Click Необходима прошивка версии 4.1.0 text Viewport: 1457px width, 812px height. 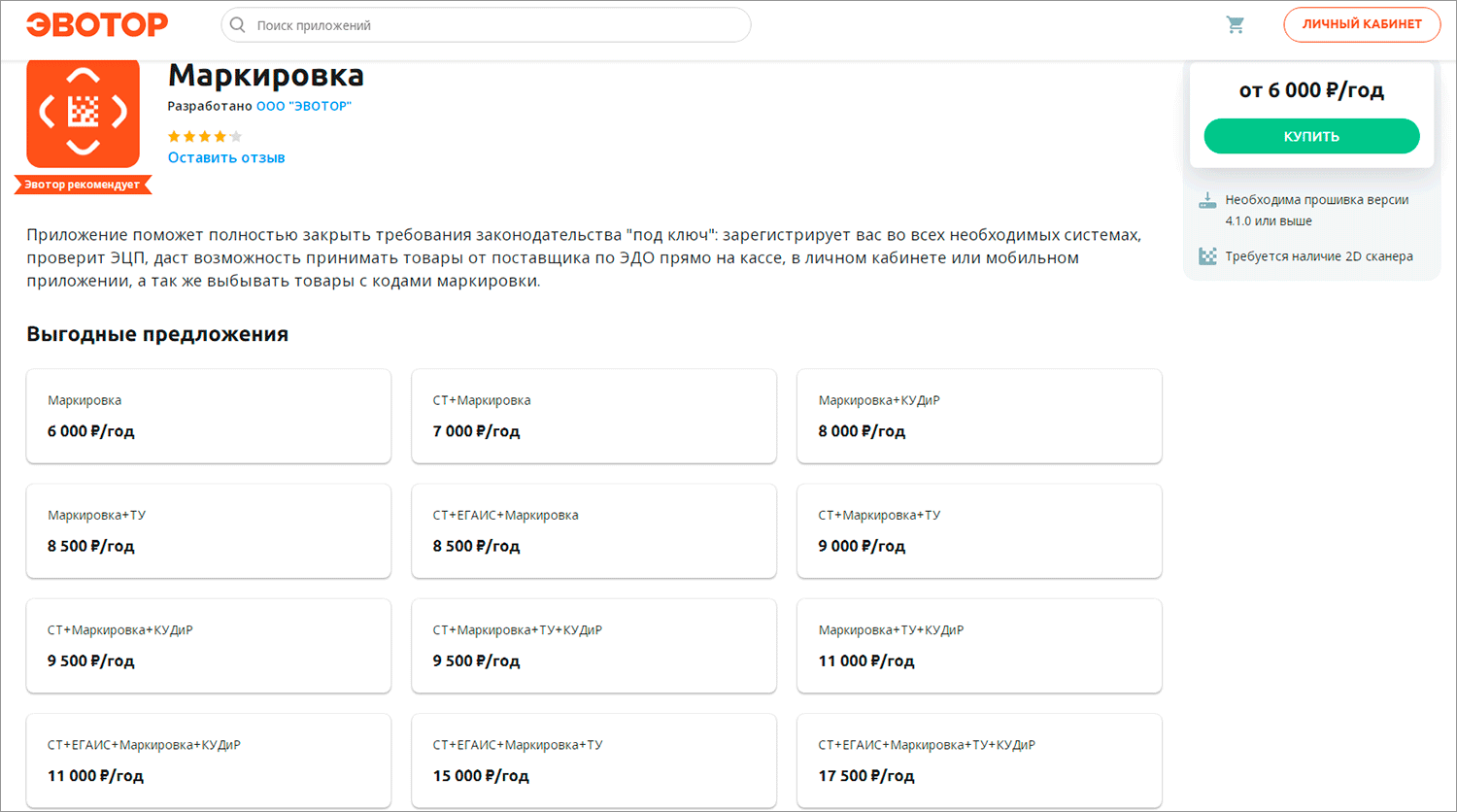click(1316, 210)
